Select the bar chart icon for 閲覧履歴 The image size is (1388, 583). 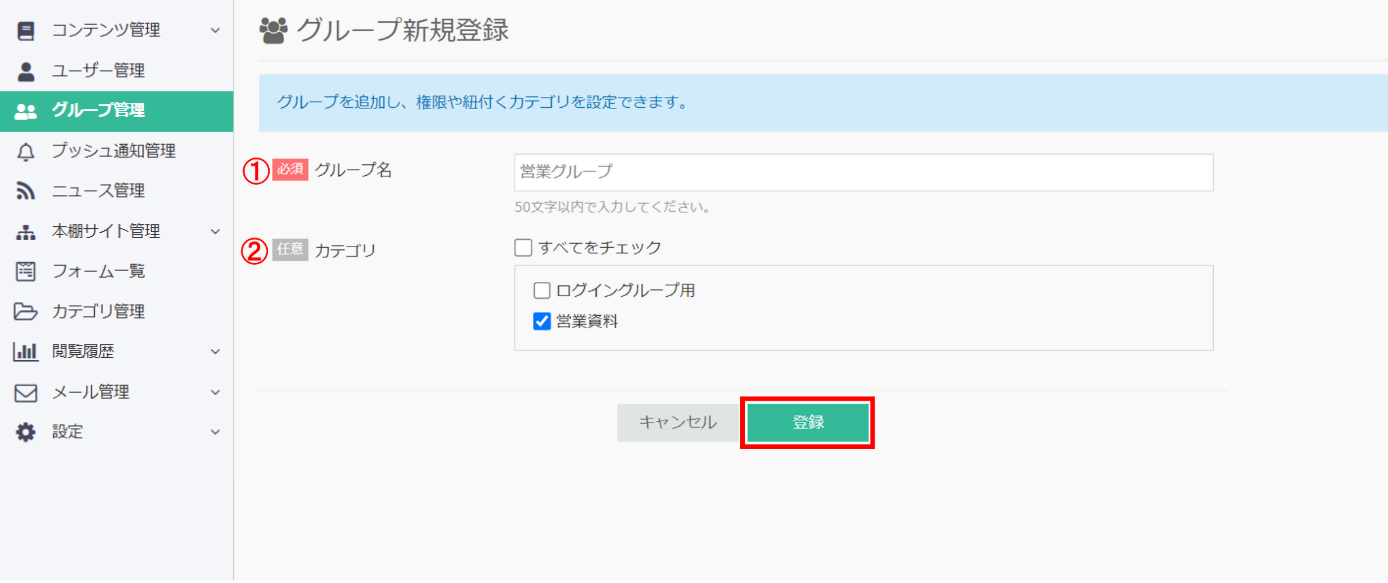pos(25,351)
